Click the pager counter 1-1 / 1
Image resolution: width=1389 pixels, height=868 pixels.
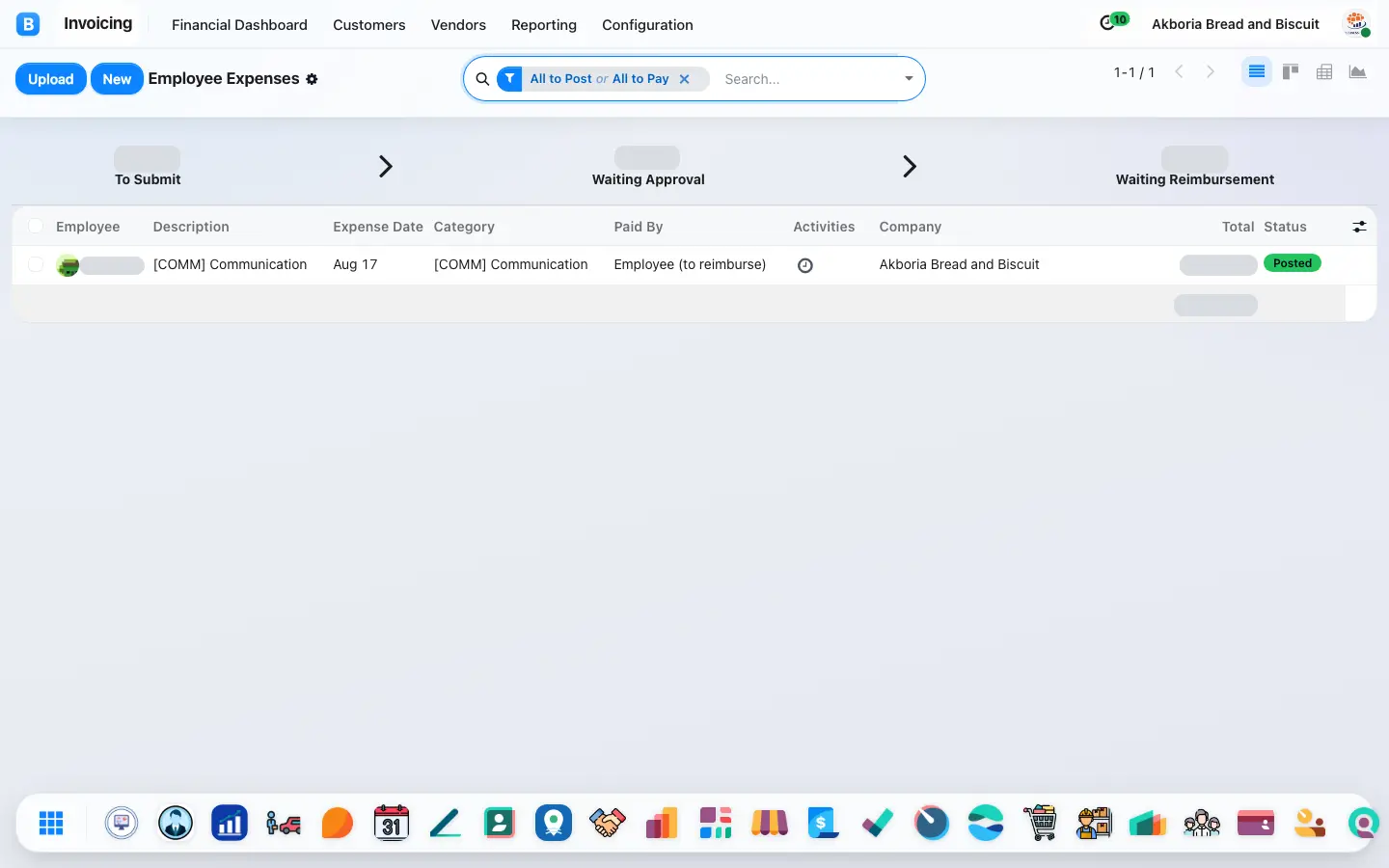click(x=1134, y=72)
